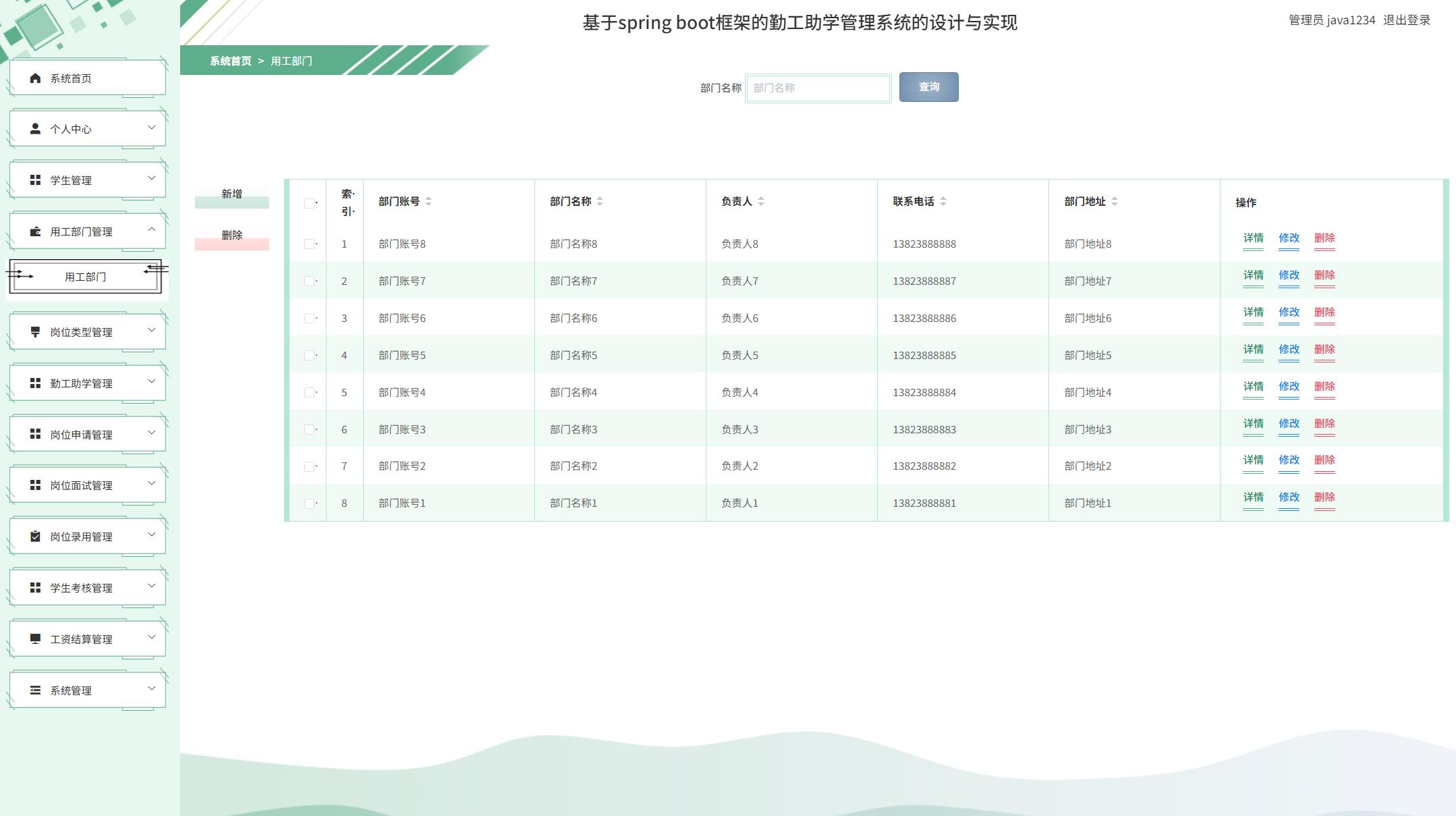
Task: Click the 部门名称 search input field
Action: coord(818,88)
